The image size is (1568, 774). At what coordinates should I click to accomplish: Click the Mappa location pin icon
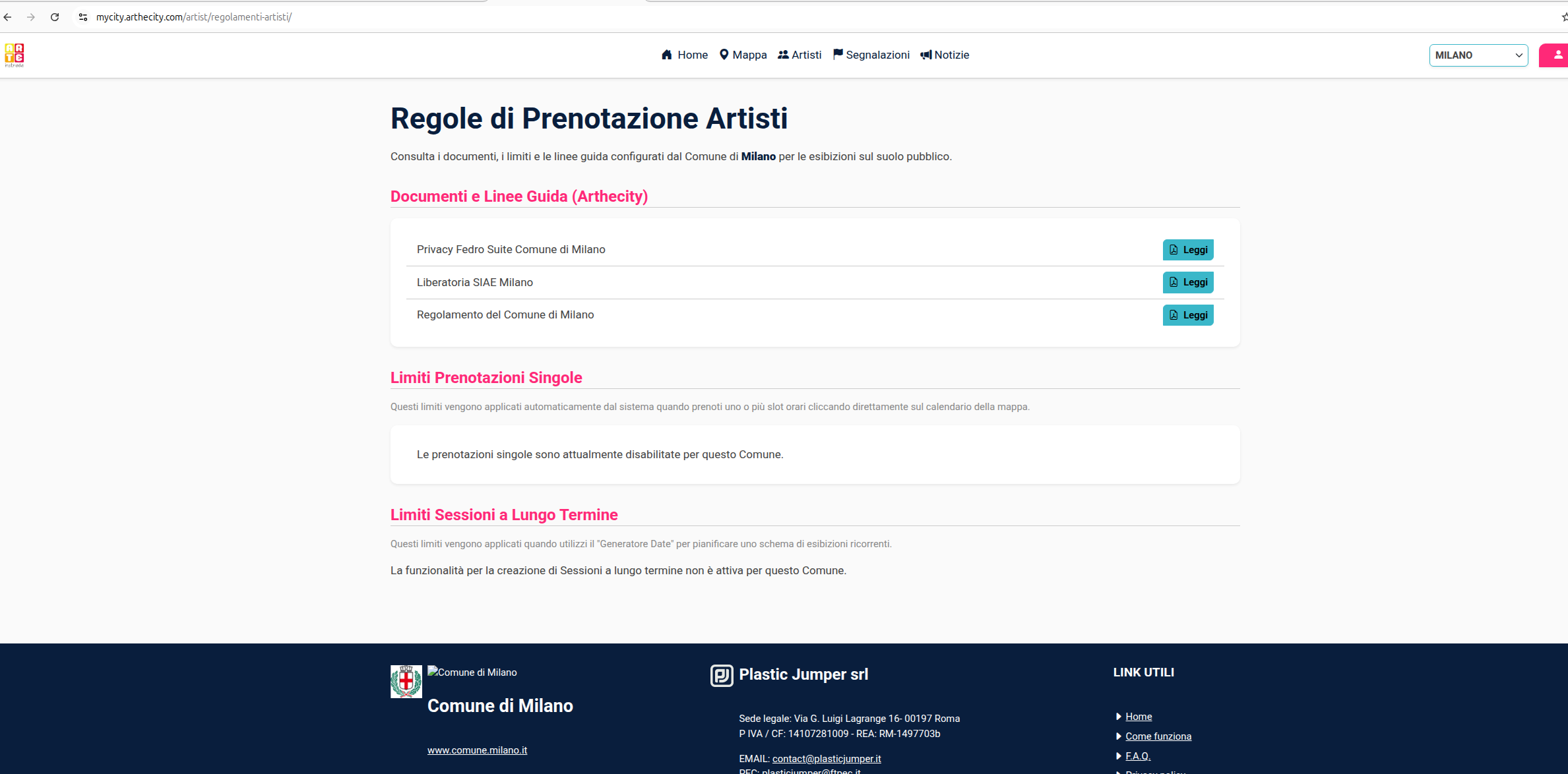(x=724, y=55)
